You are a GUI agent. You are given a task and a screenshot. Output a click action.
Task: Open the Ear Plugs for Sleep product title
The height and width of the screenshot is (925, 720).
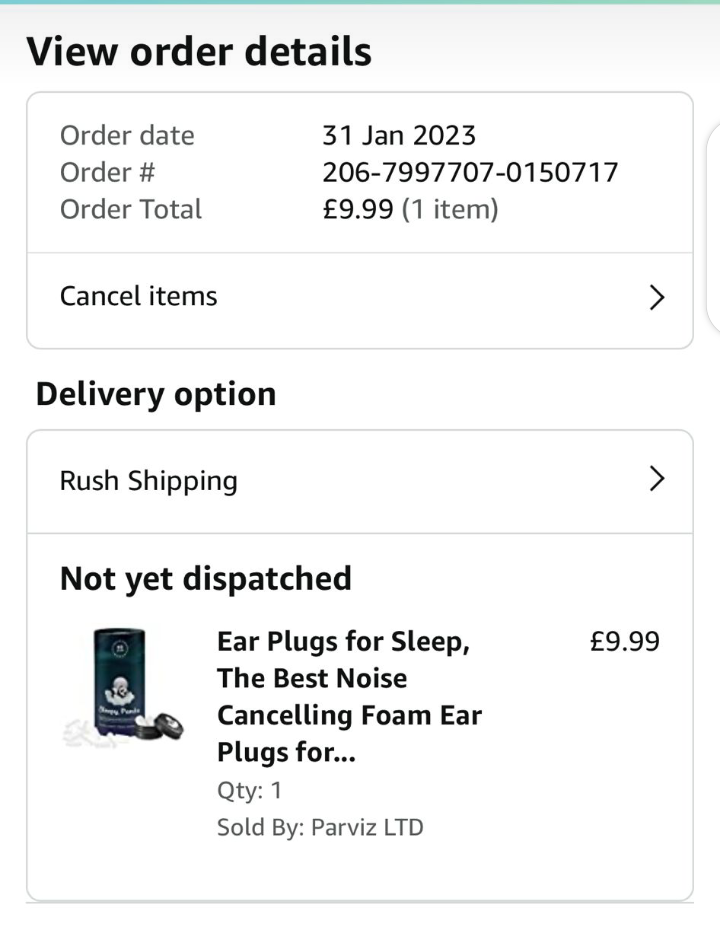pyautogui.click(x=349, y=697)
